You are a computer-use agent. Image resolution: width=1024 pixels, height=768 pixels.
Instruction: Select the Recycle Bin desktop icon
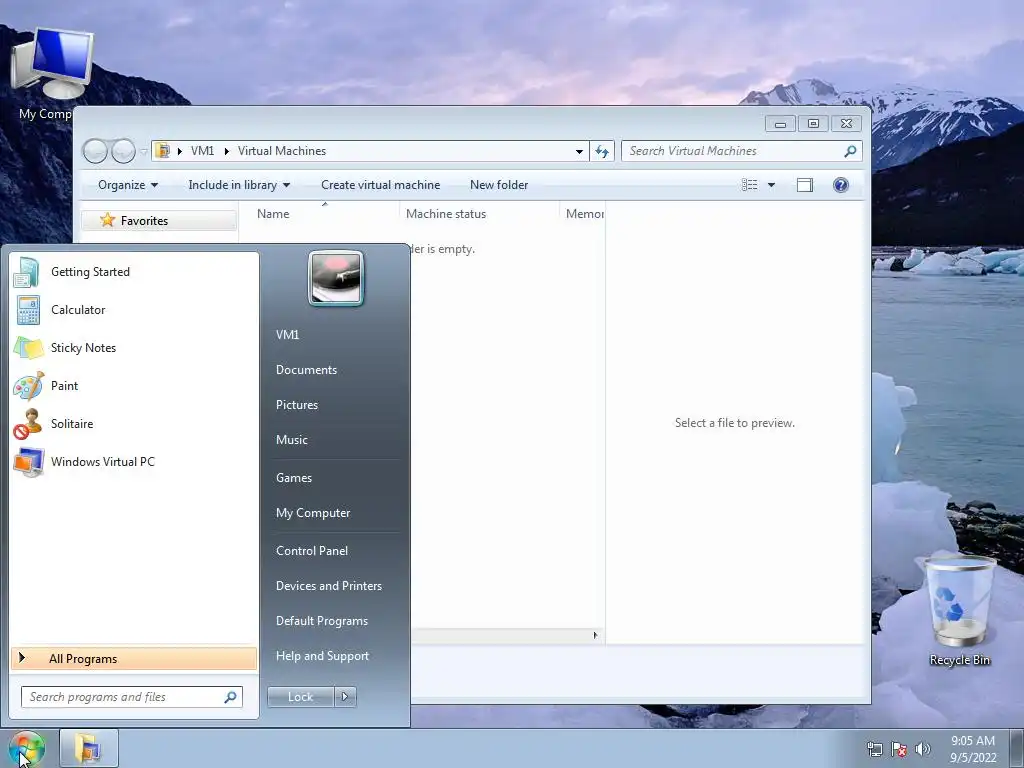[959, 611]
